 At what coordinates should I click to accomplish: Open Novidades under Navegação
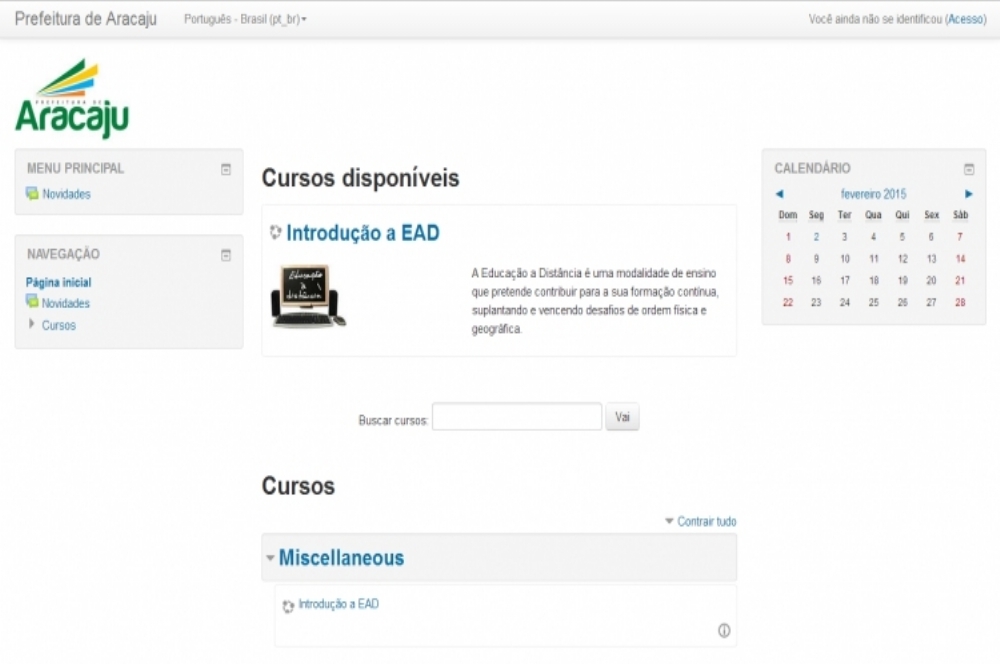coord(66,303)
